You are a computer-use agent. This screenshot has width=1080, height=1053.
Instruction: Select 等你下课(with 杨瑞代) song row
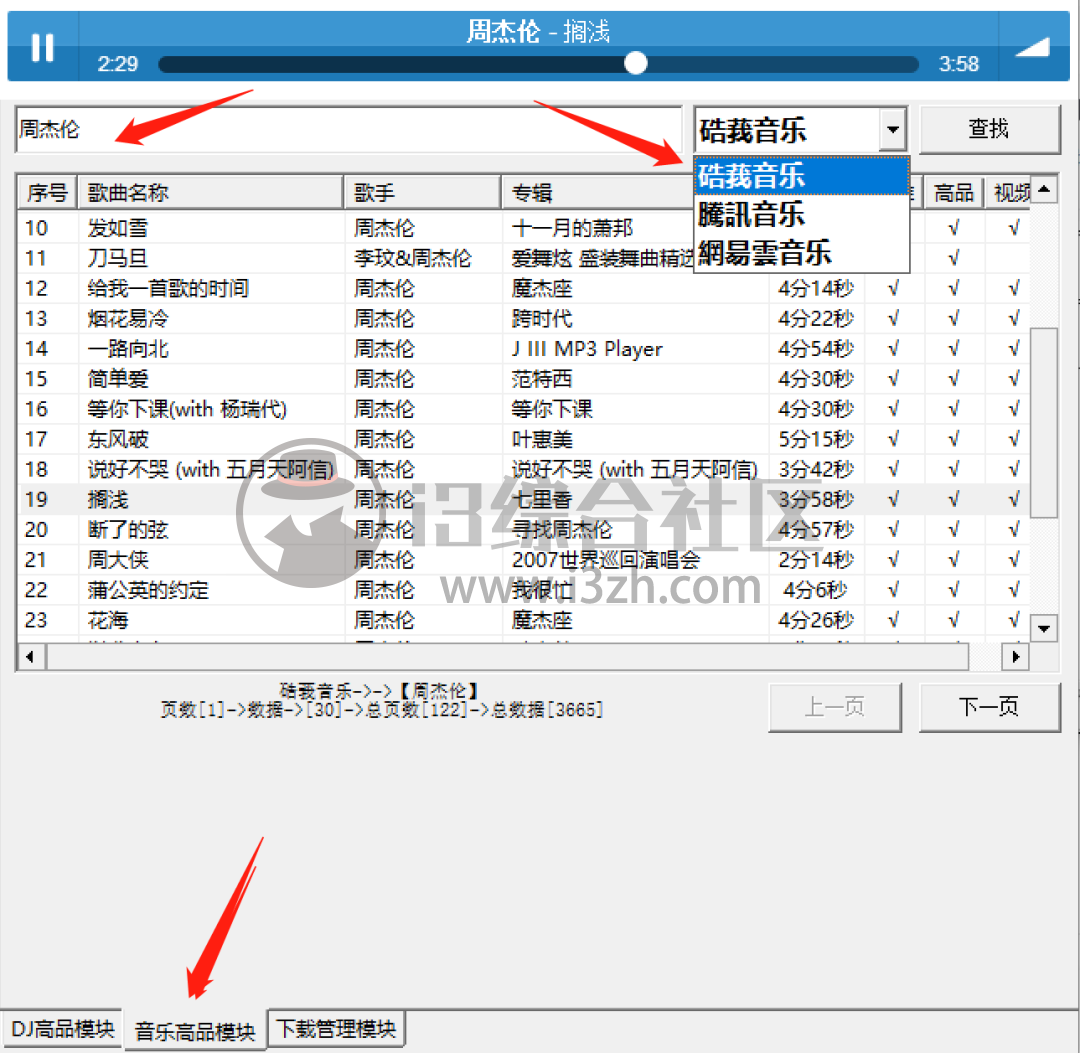point(187,409)
